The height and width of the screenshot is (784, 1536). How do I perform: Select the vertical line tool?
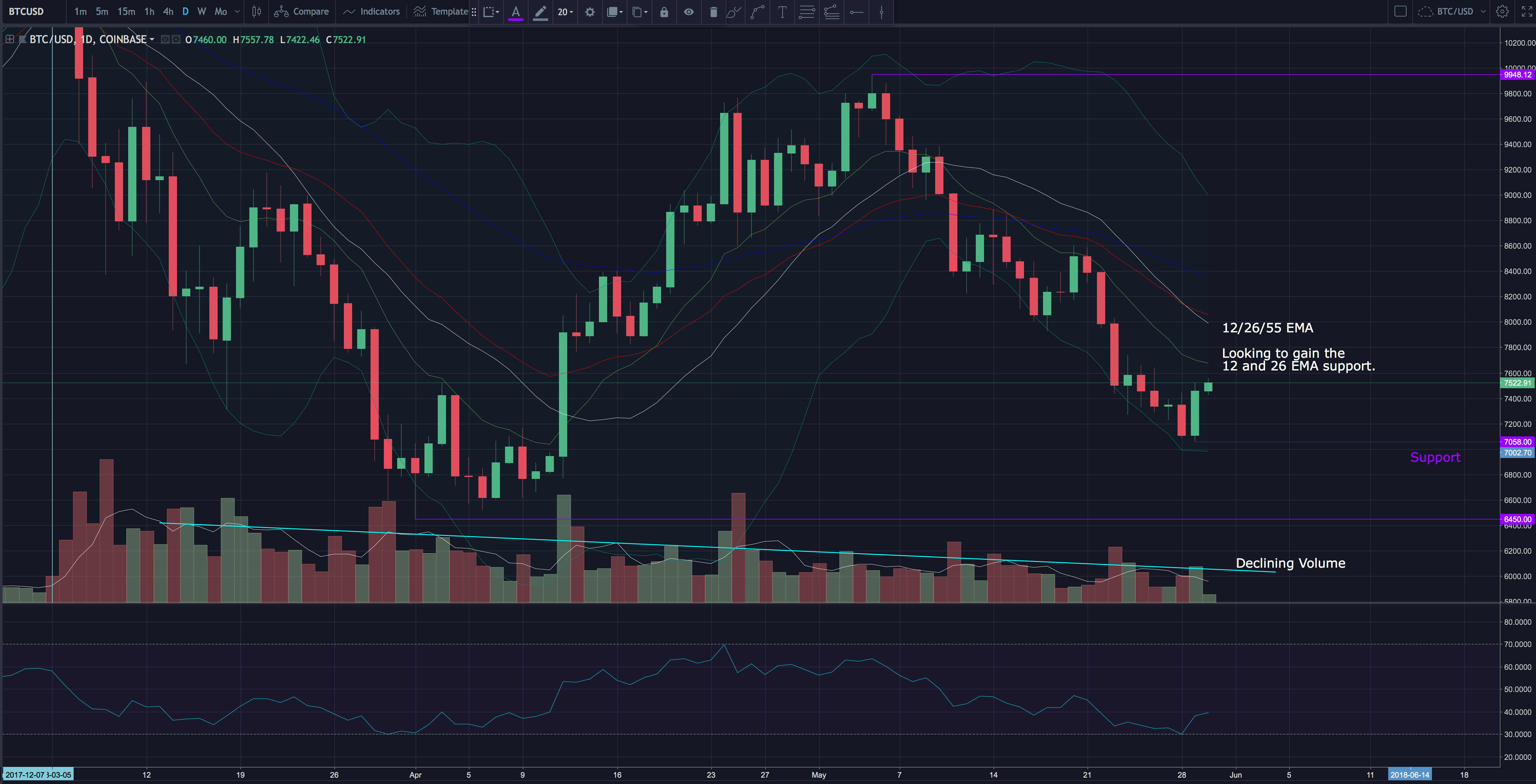[x=881, y=11]
